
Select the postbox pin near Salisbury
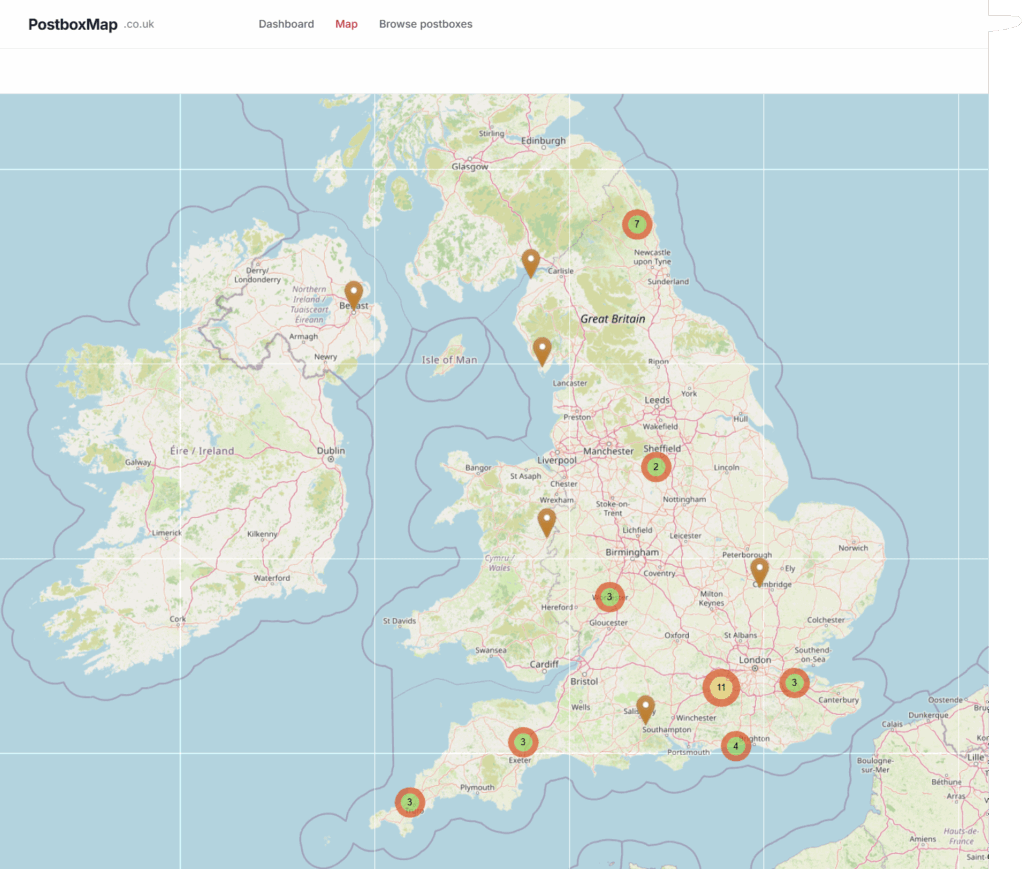pos(645,709)
